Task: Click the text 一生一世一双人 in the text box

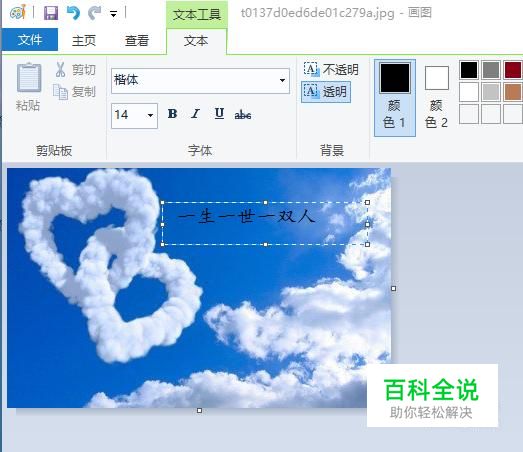Action: click(247, 217)
